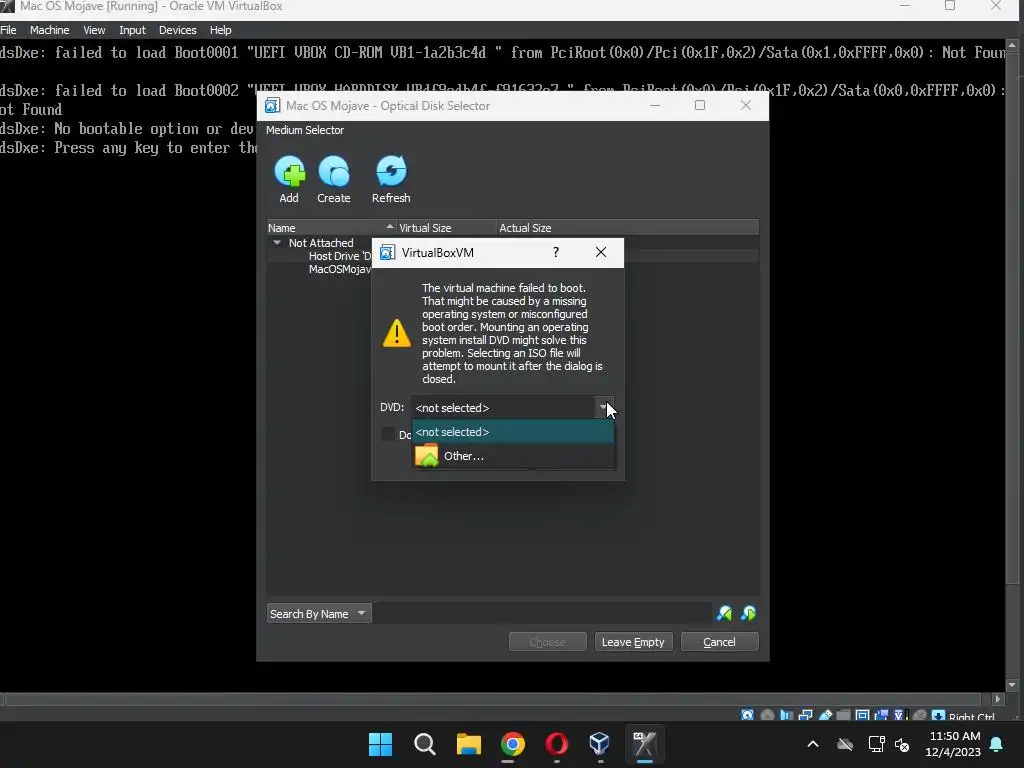1024x768 pixels.
Task: Click Cancel in the Optical Disk Selector
Action: click(719, 642)
